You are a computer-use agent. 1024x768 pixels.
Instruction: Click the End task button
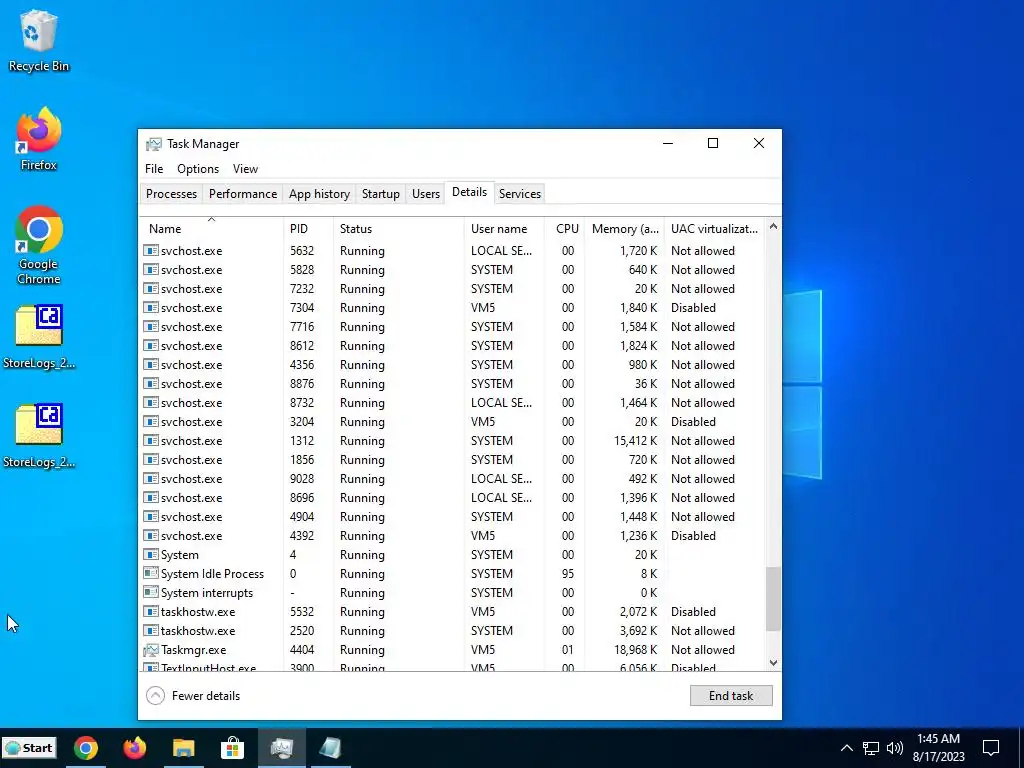[731, 696]
